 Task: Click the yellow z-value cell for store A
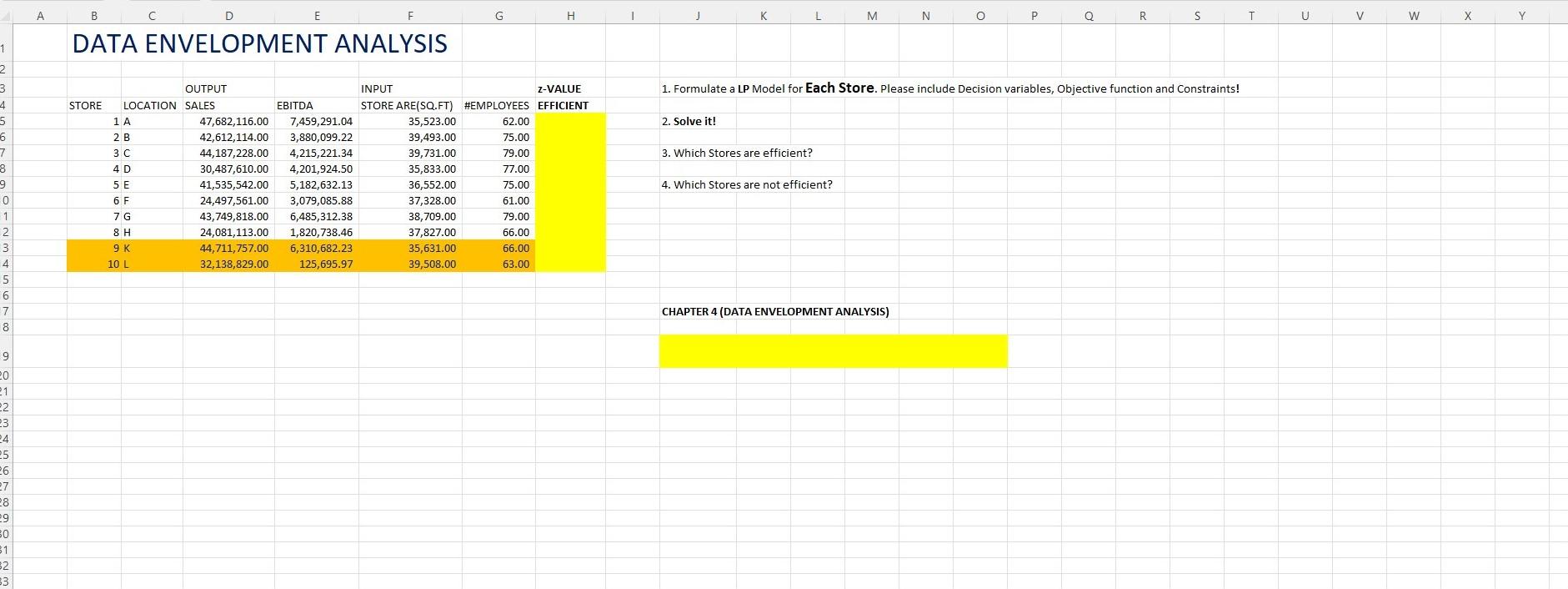click(x=570, y=121)
